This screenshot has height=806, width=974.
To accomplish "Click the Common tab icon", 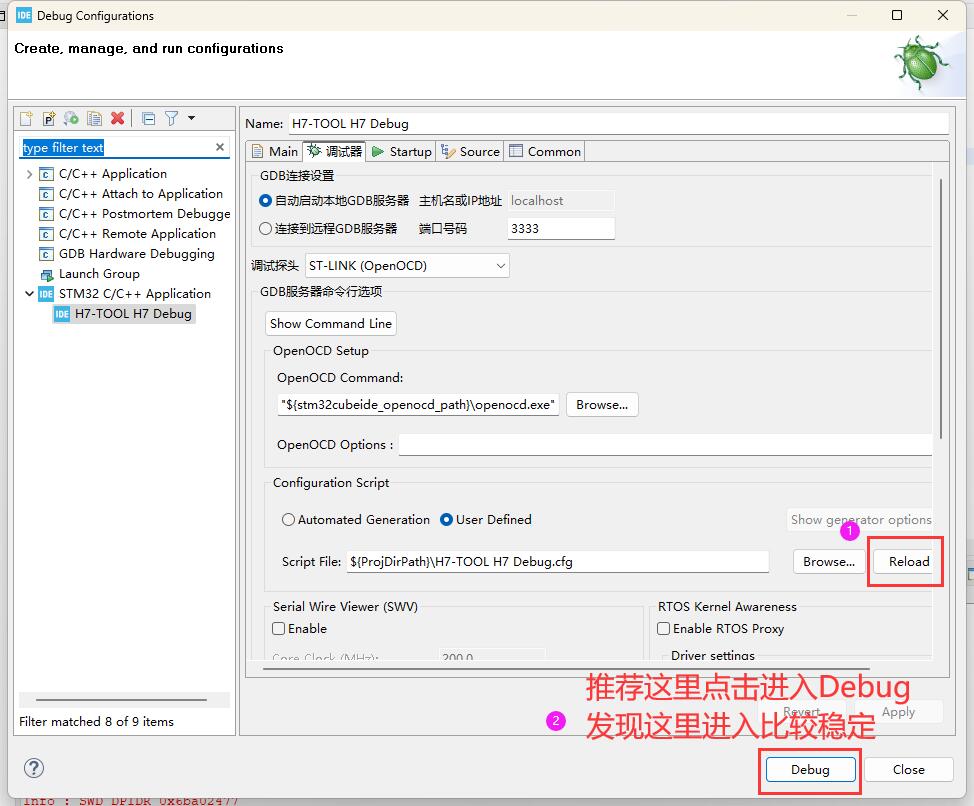I will (x=516, y=151).
